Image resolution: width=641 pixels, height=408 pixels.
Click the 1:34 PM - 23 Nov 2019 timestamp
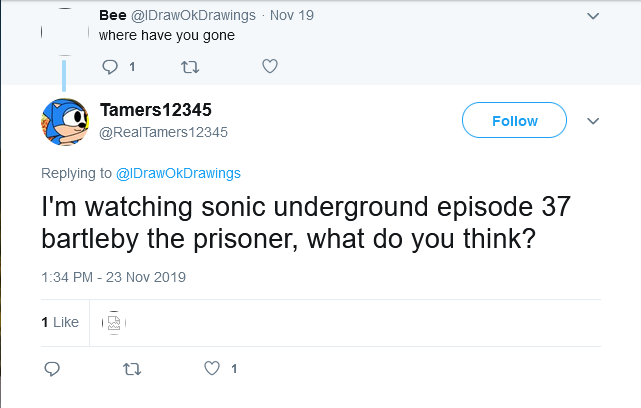click(x=114, y=276)
